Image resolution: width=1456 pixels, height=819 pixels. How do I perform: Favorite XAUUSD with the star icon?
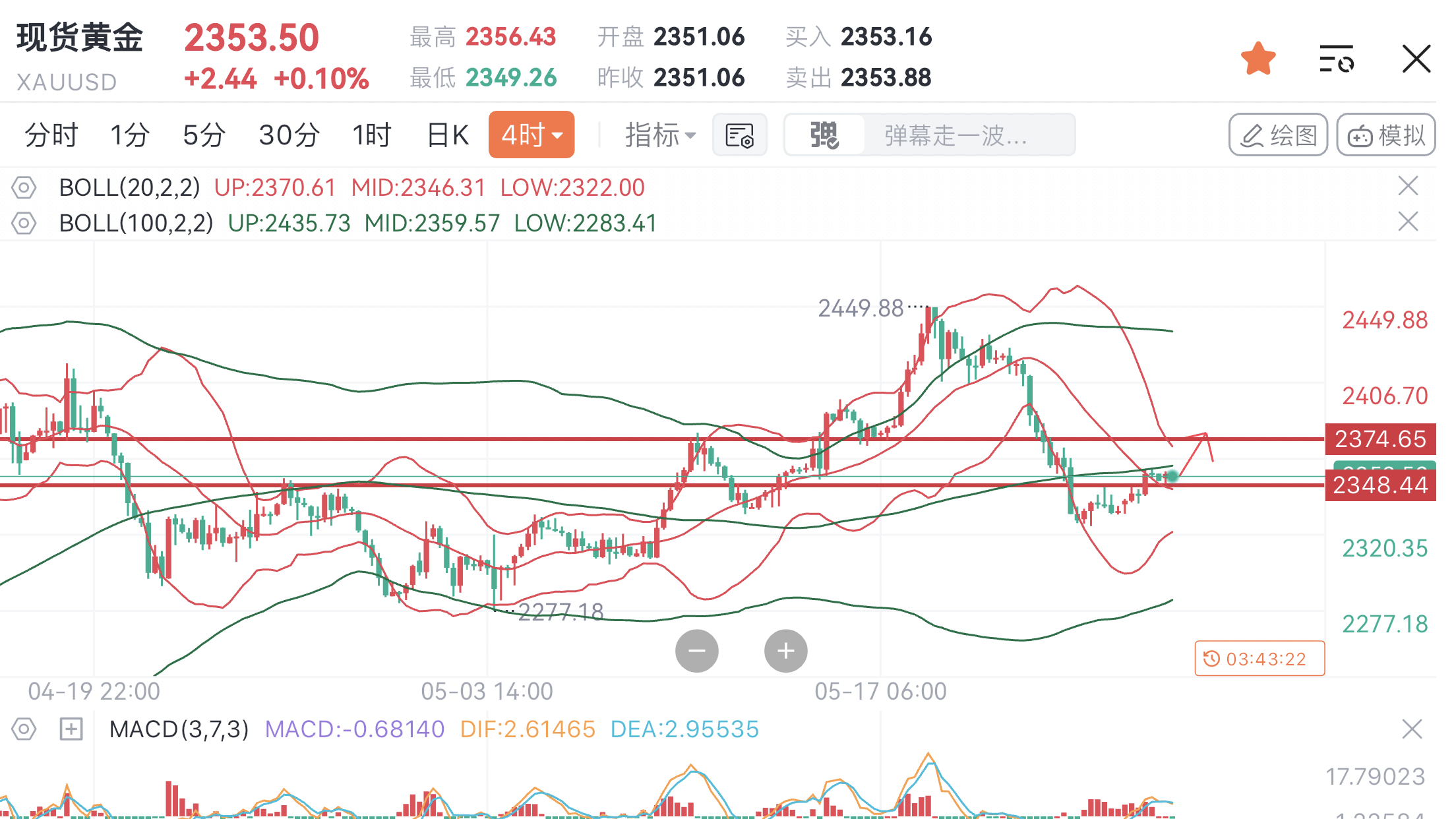[1258, 58]
